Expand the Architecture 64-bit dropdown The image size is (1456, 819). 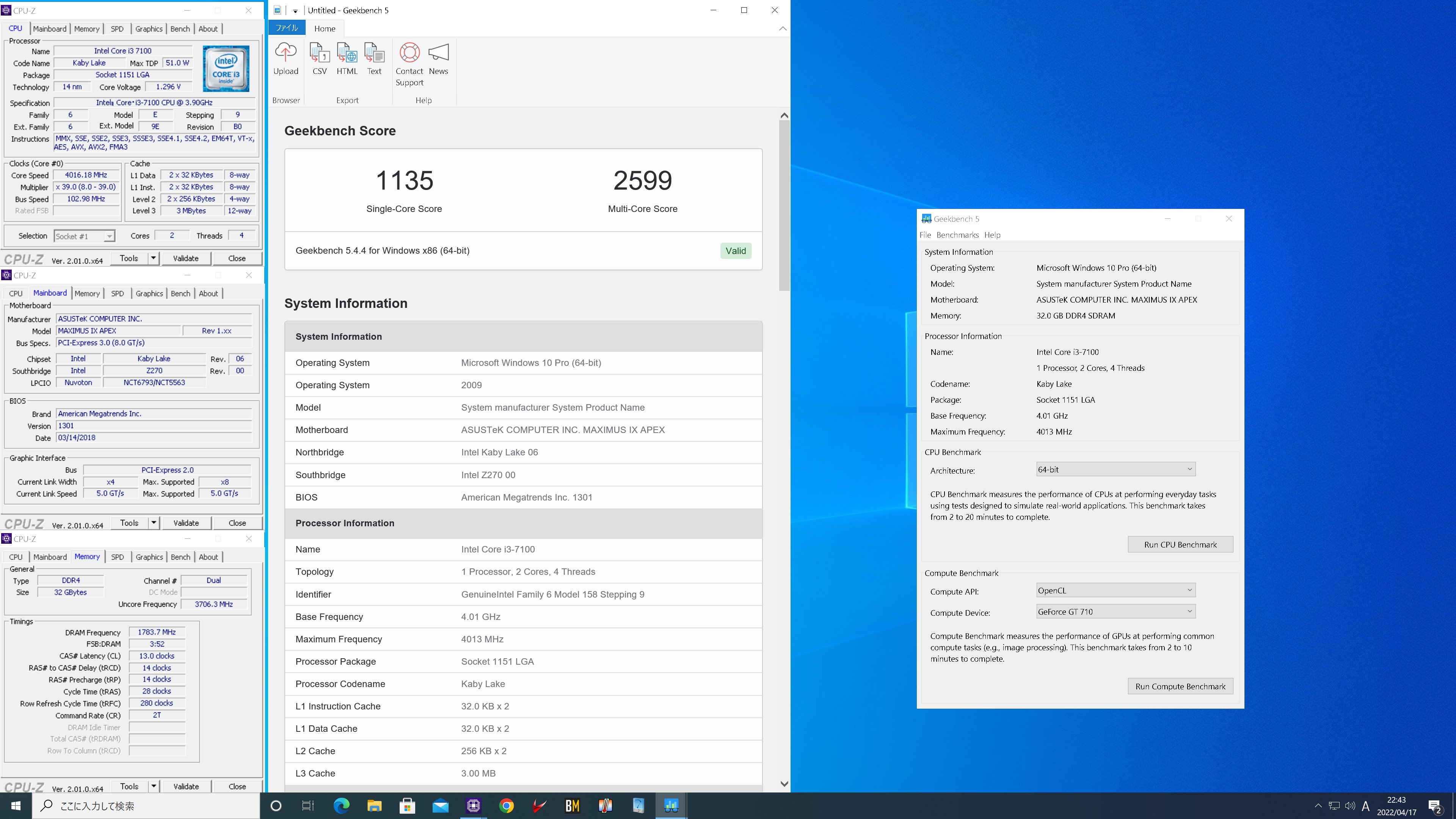pyautogui.click(x=1116, y=469)
